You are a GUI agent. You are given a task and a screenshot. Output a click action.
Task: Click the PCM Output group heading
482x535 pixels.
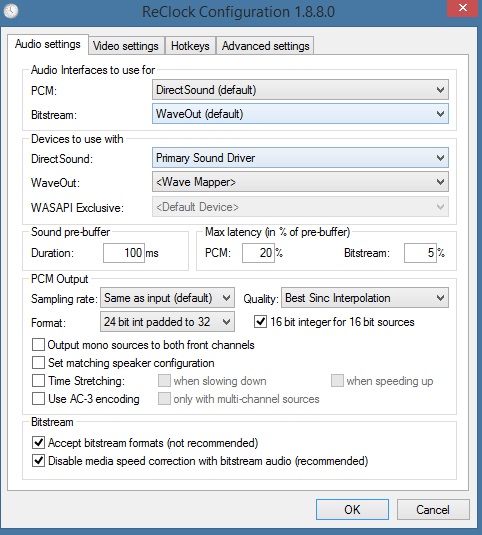click(60, 279)
